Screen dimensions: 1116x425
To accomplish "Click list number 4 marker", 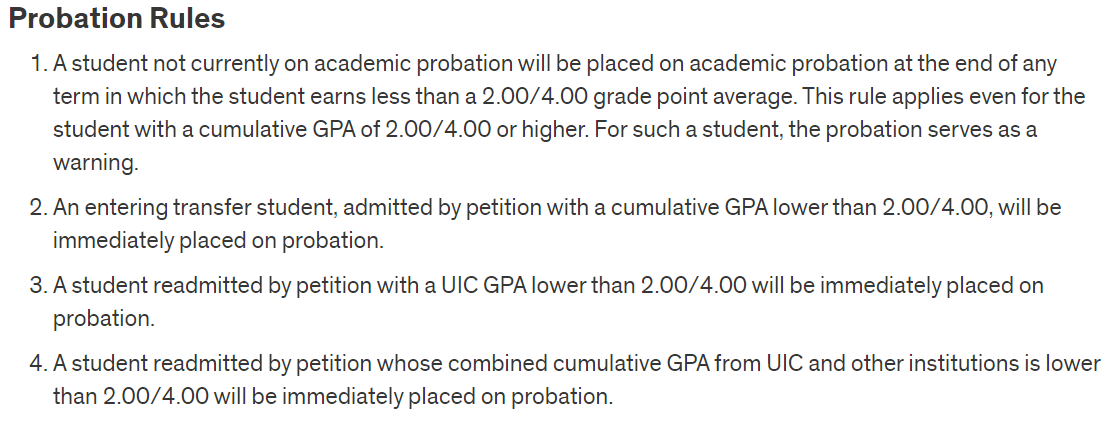I will [38, 364].
